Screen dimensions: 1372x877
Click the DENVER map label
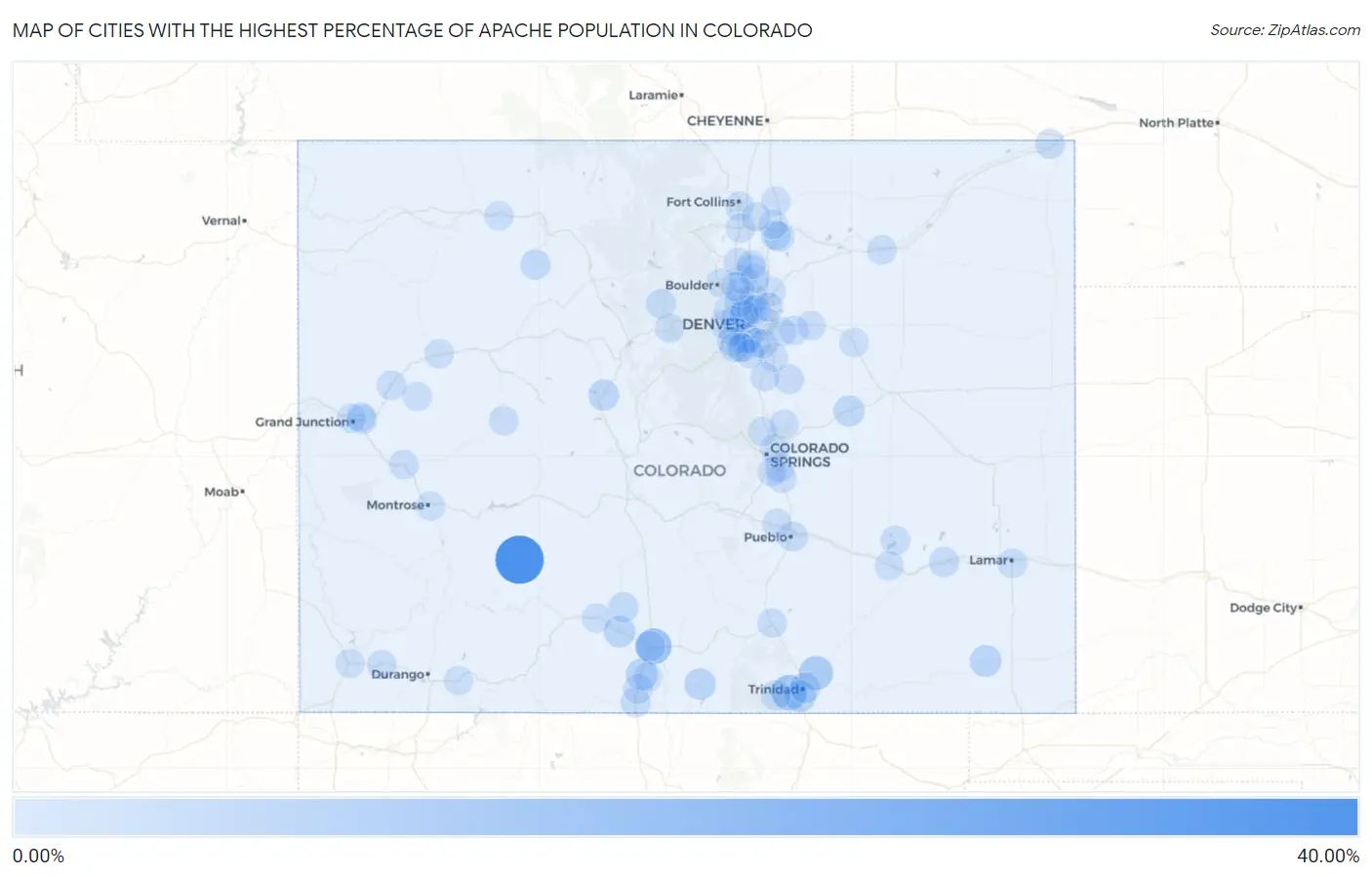[713, 324]
